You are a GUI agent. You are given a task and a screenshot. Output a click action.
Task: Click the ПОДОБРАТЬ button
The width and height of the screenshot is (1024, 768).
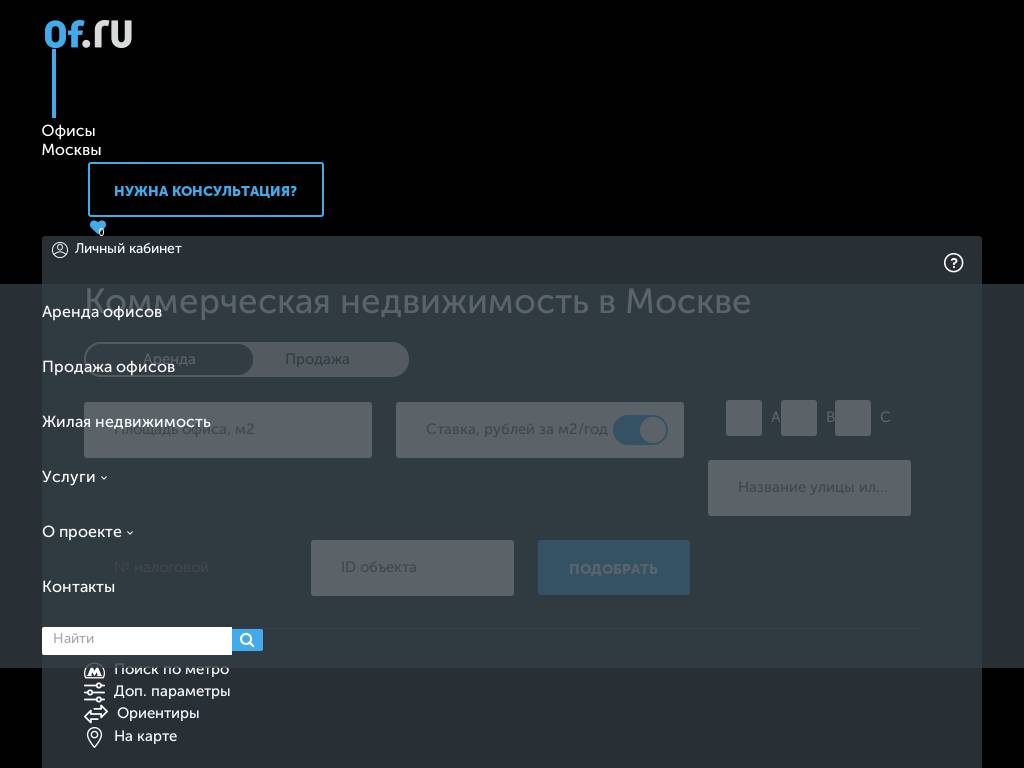(x=614, y=568)
